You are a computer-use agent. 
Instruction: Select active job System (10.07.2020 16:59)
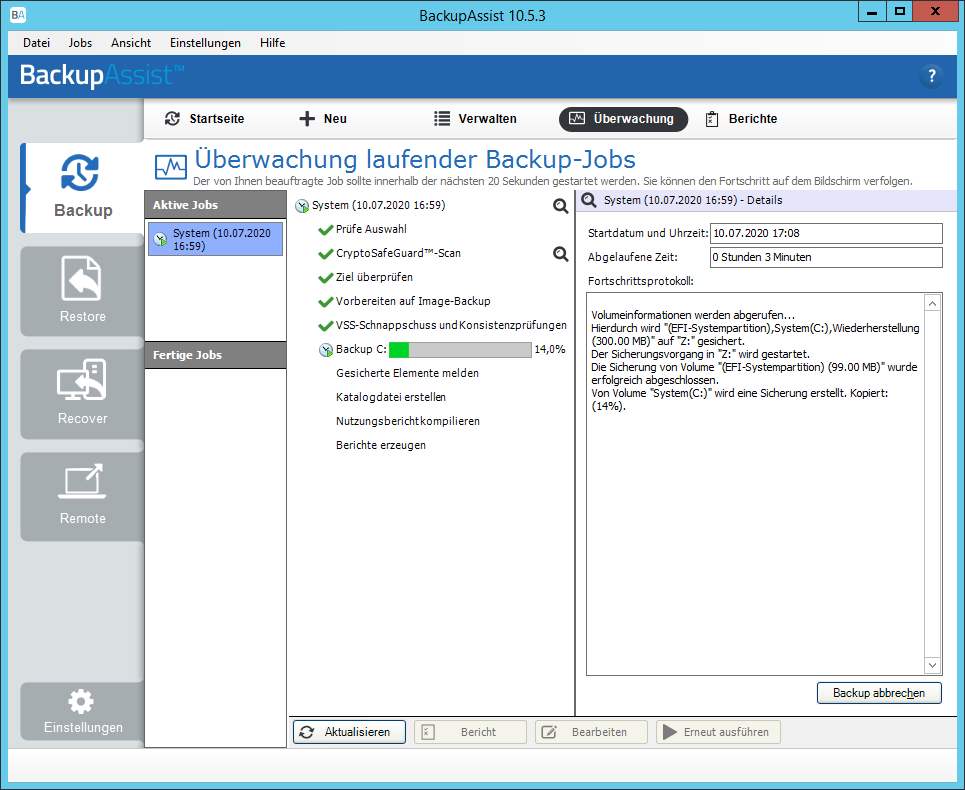coord(215,239)
